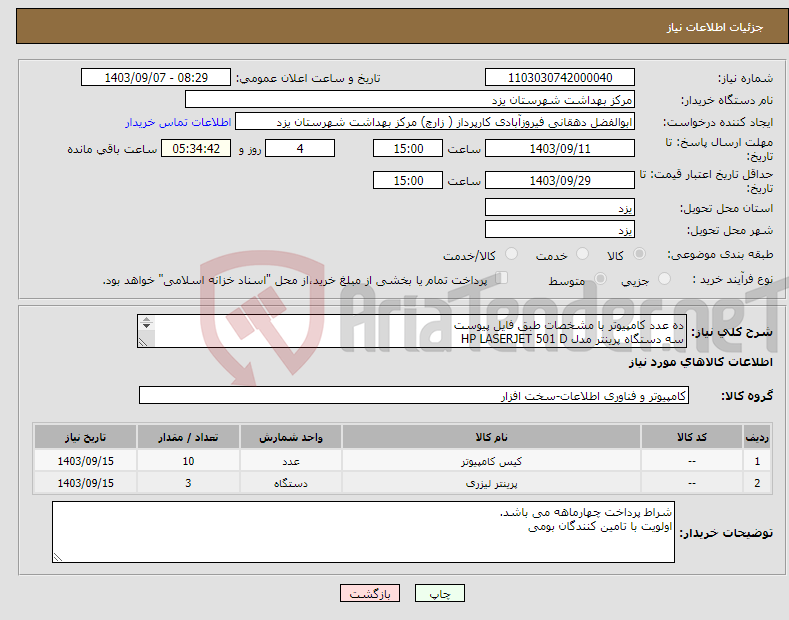Click the چاپ print button

click(439, 594)
